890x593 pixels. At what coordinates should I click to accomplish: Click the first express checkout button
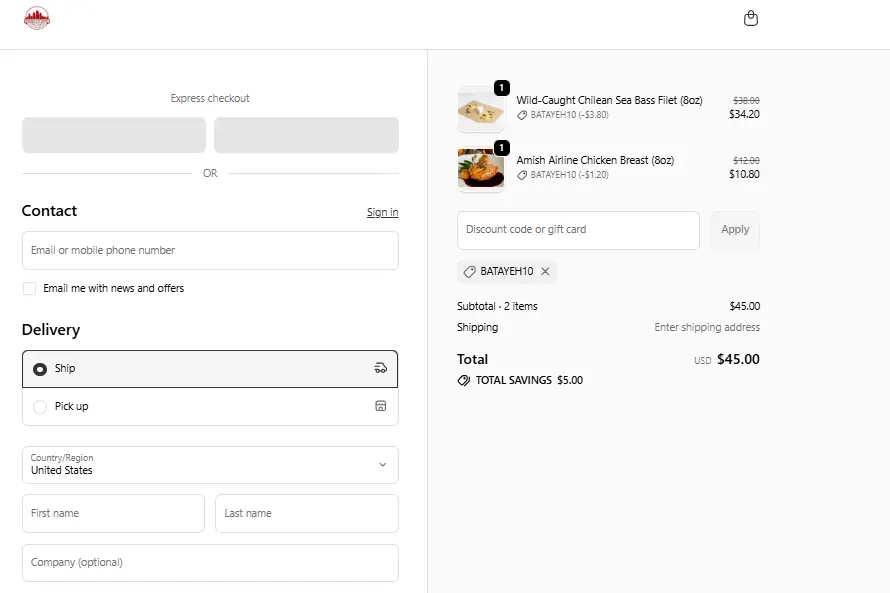114,135
